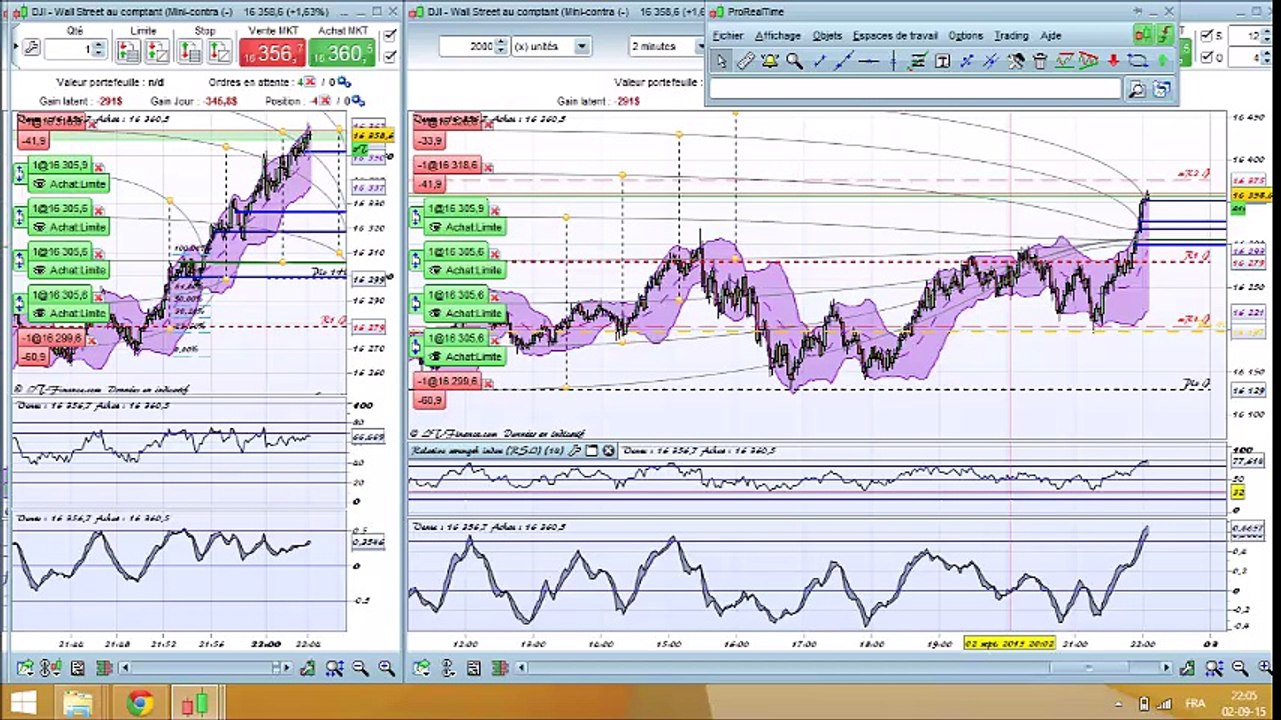The image size is (1281, 720).
Task: Cancel the 1@16 305,9 order on right chart
Action: point(495,210)
